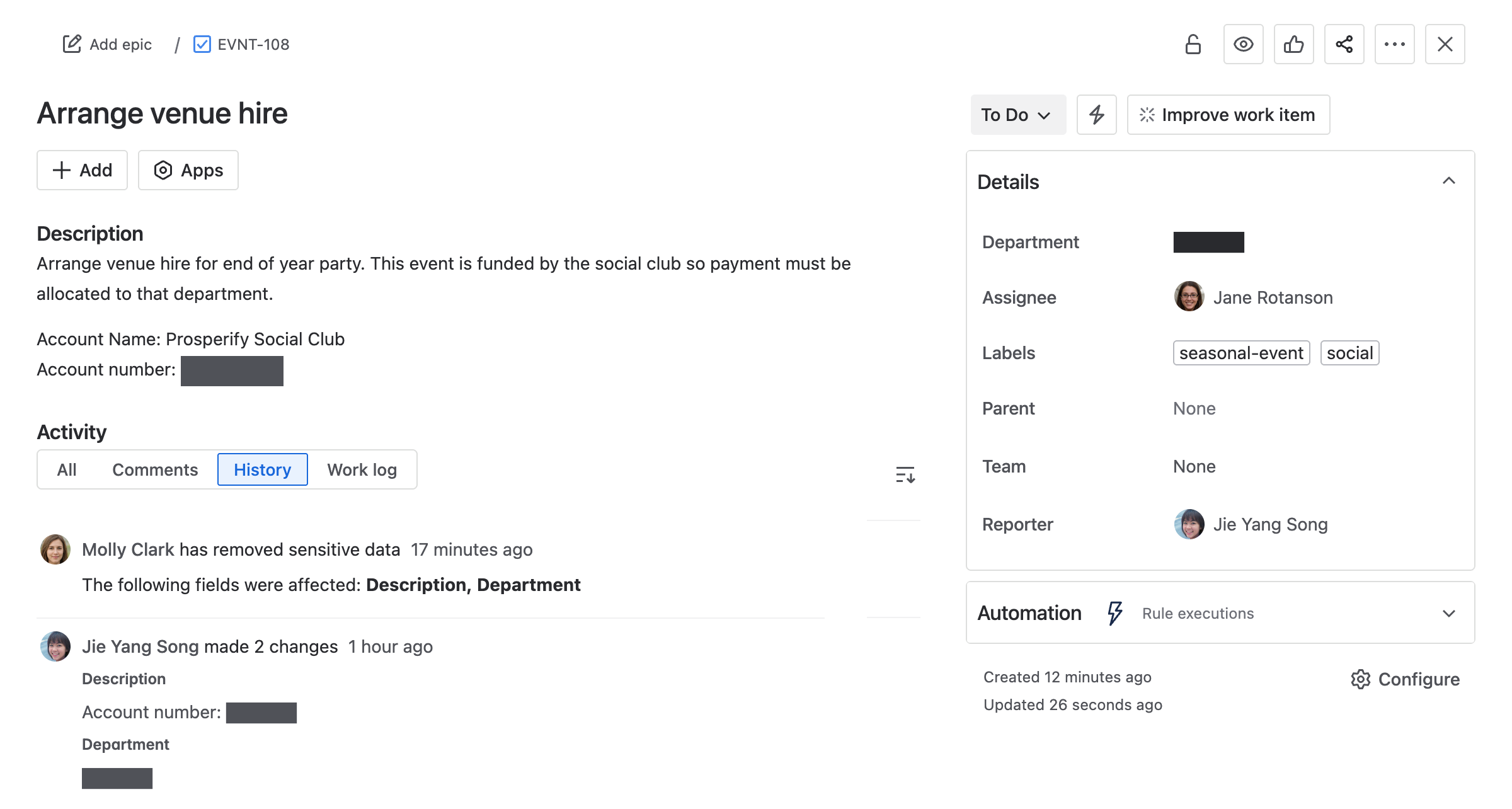Viewport: 1512px width, 809px height.
Task: Click the Add epic pencil icon
Action: click(72, 44)
